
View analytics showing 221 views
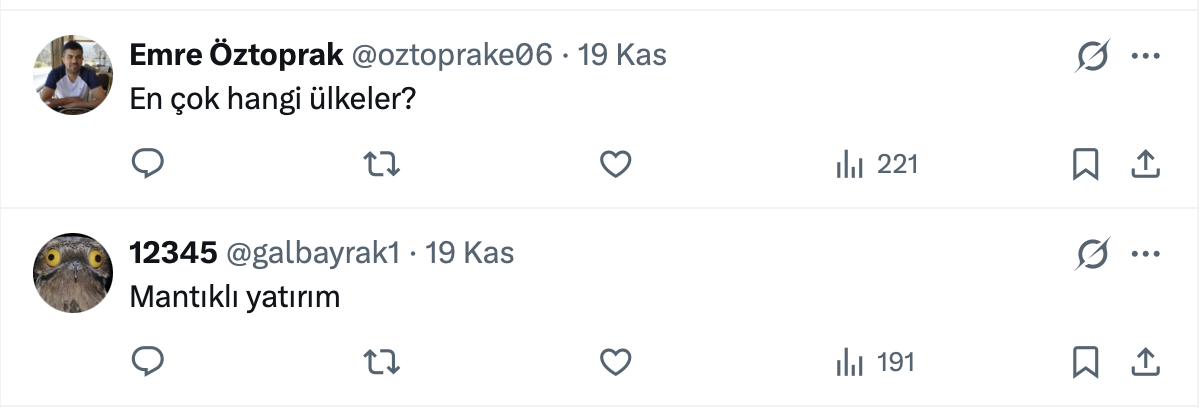[876, 164]
